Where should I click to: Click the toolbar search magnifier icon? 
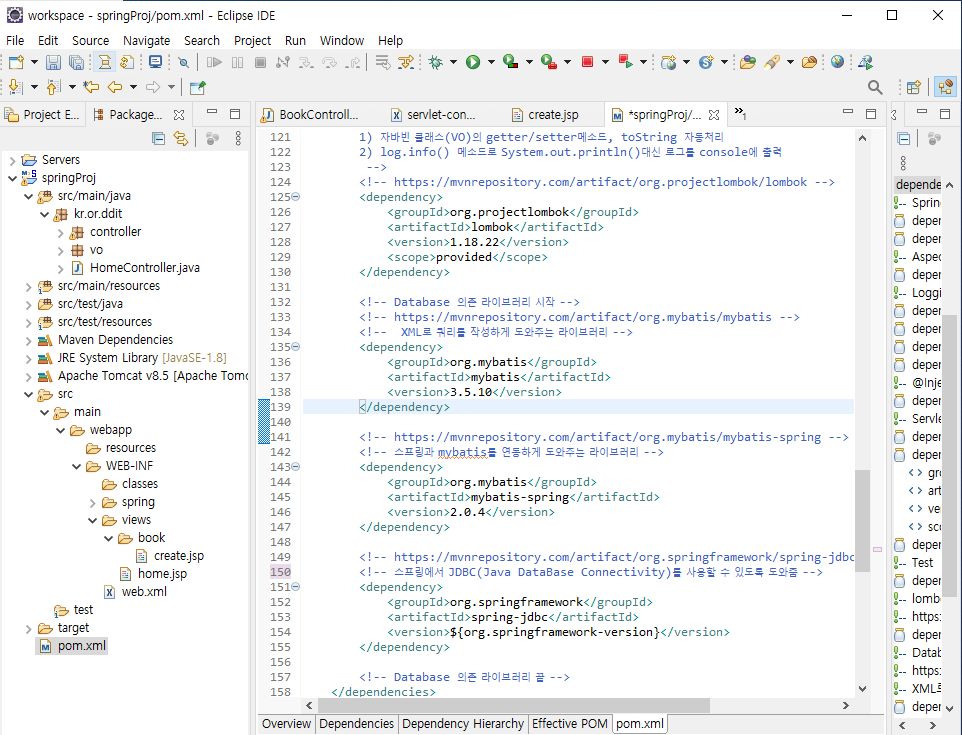click(x=875, y=88)
